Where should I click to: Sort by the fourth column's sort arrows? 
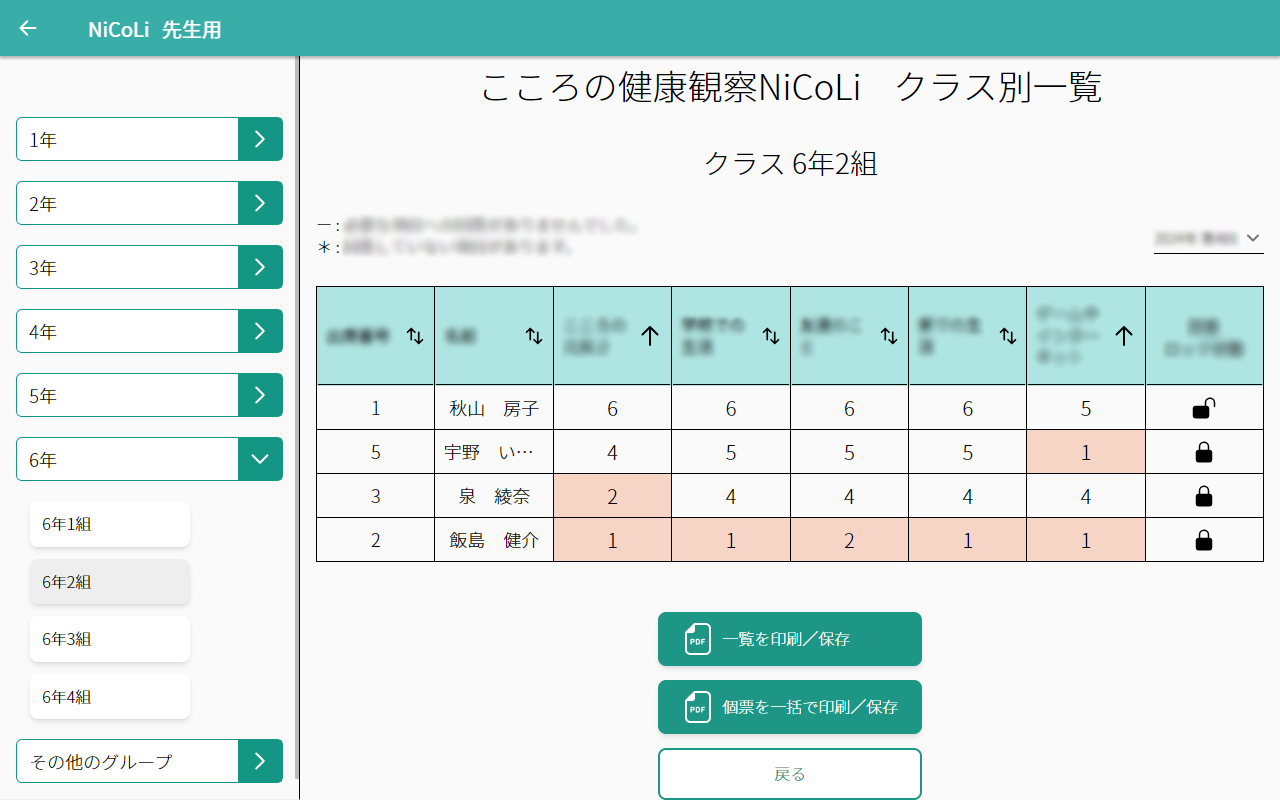(771, 336)
